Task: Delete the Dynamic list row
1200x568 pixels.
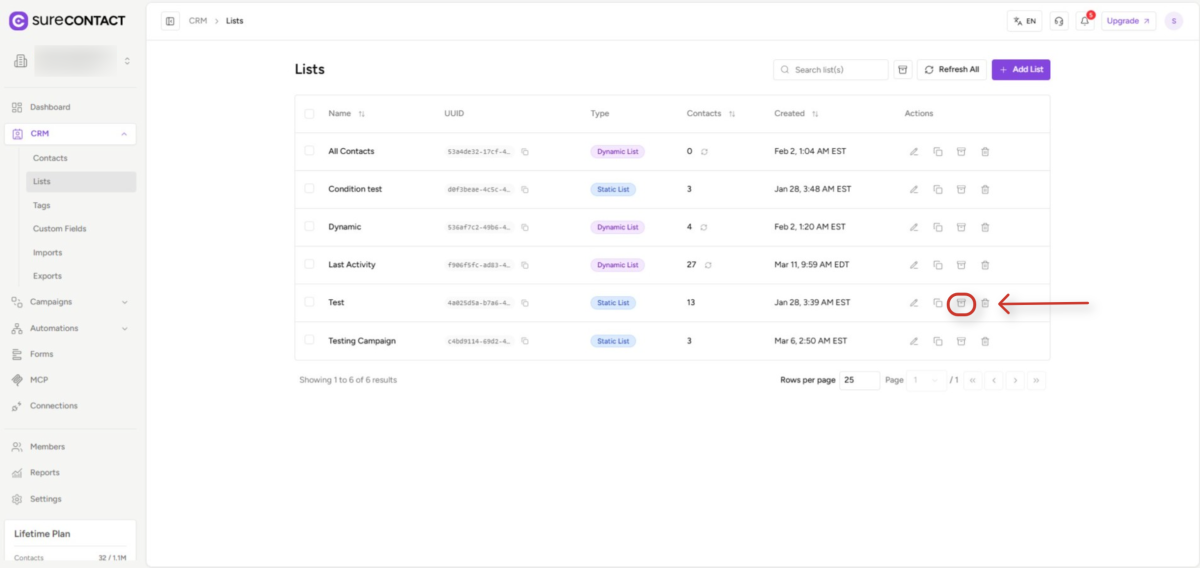Action: click(x=985, y=227)
